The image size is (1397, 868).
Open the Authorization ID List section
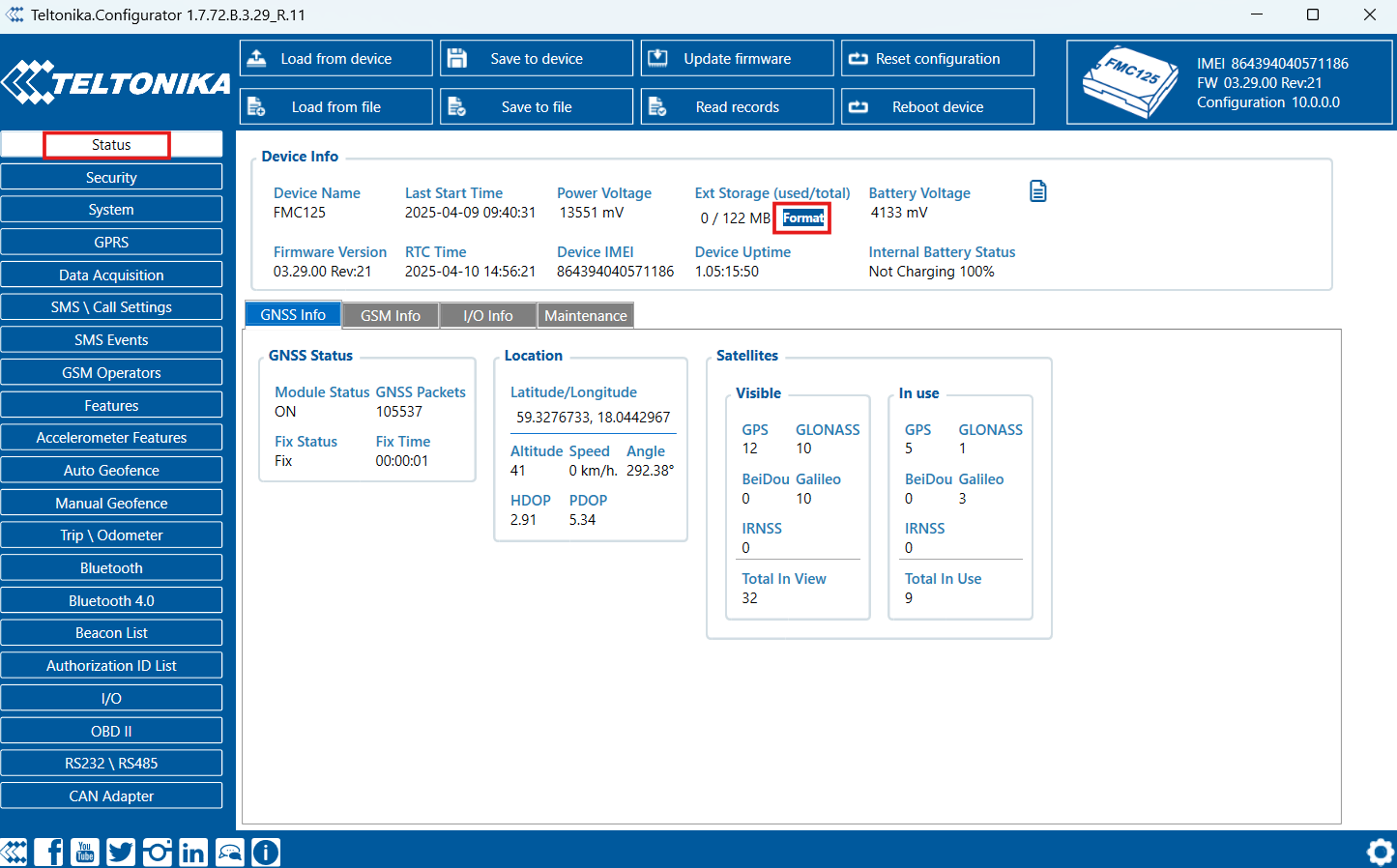click(x=111, y=666)
